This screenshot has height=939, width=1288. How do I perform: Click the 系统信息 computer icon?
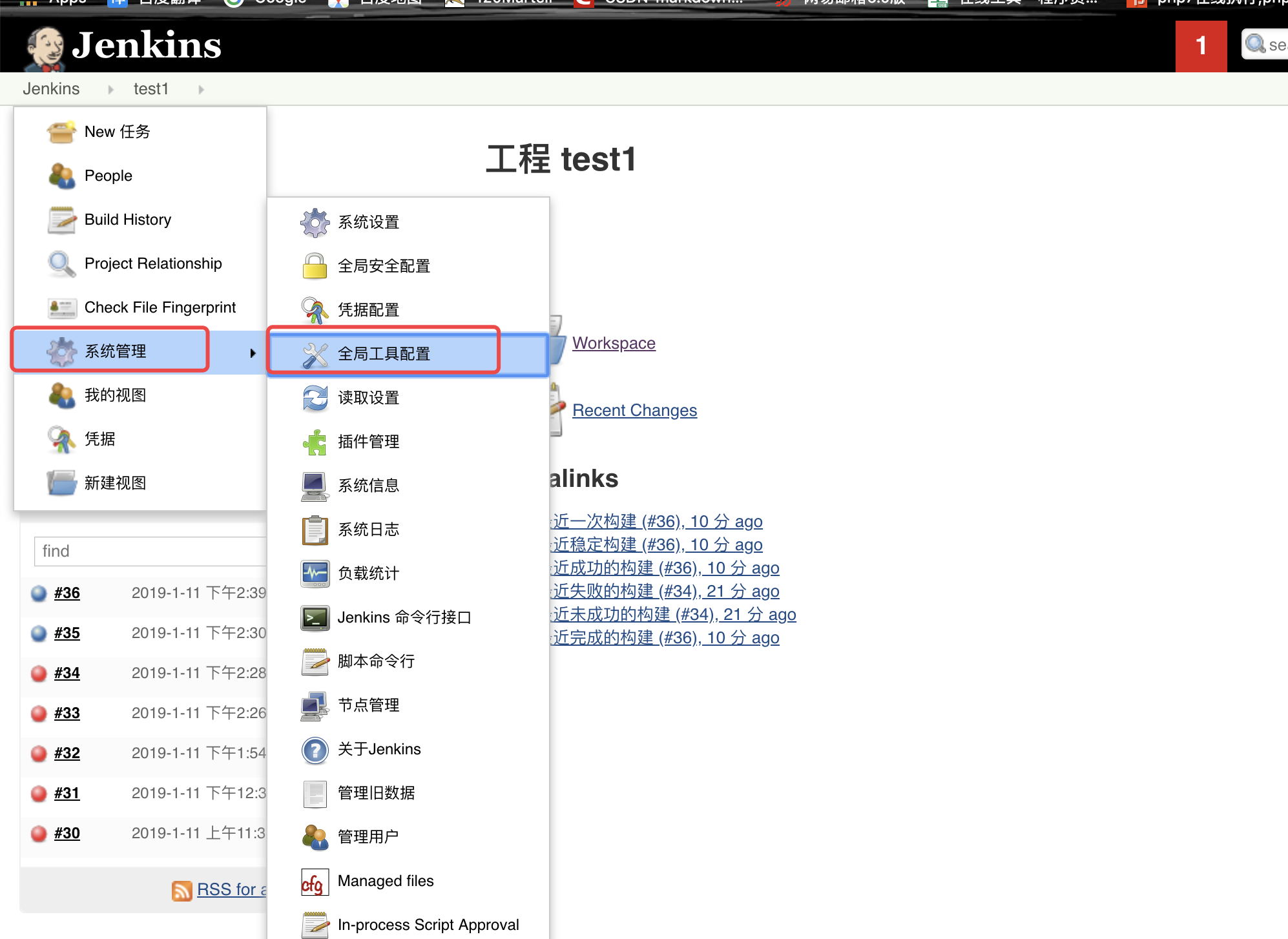315,486
